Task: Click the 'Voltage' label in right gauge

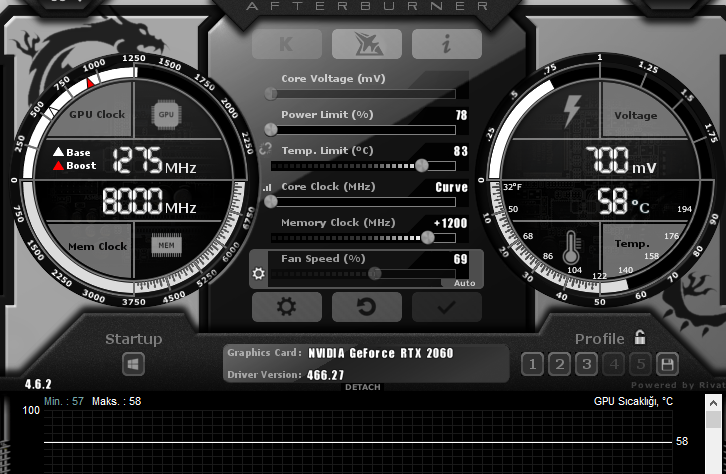Action: [636, 116]
